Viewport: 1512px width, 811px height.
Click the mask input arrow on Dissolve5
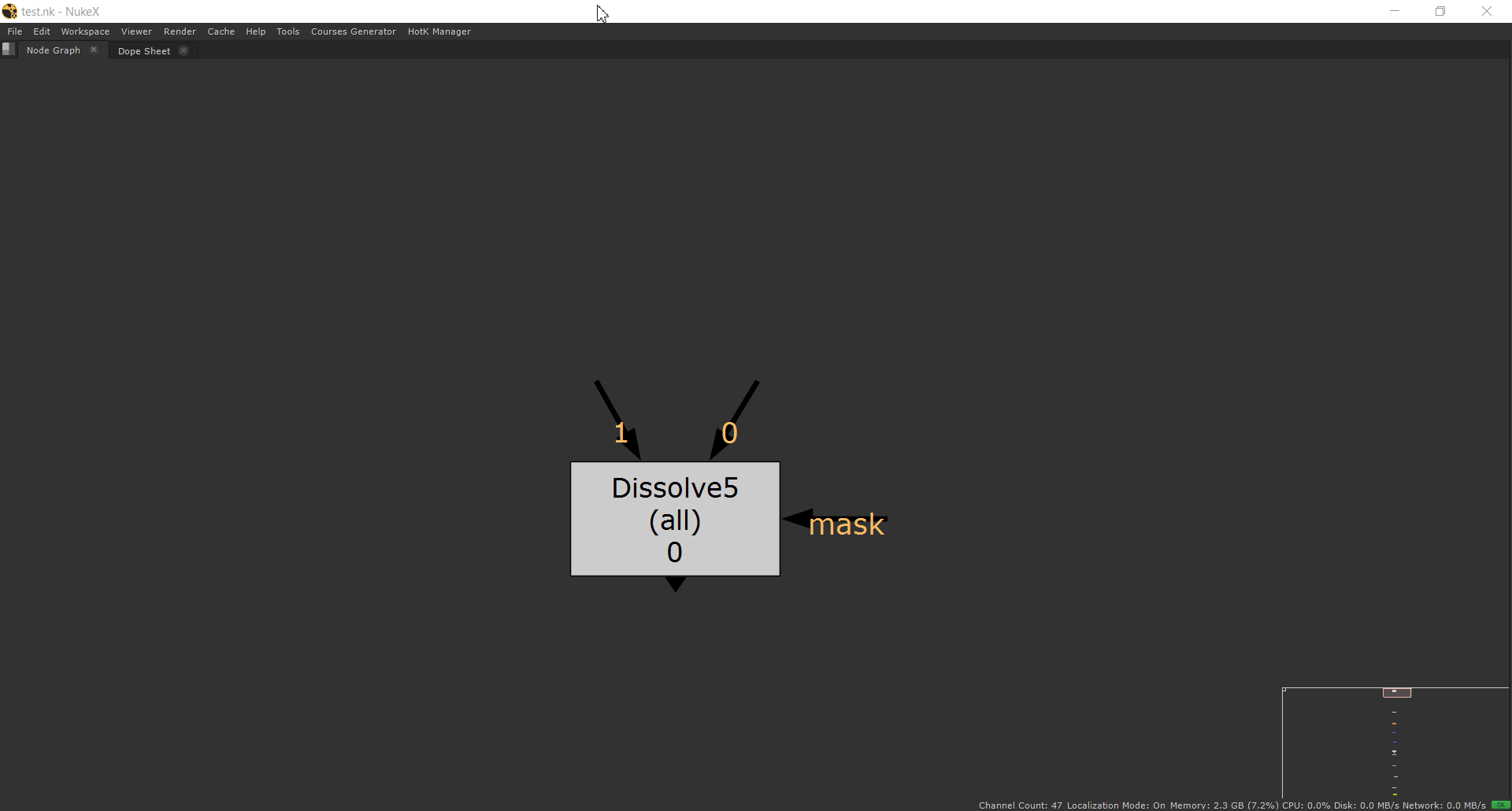798,519
